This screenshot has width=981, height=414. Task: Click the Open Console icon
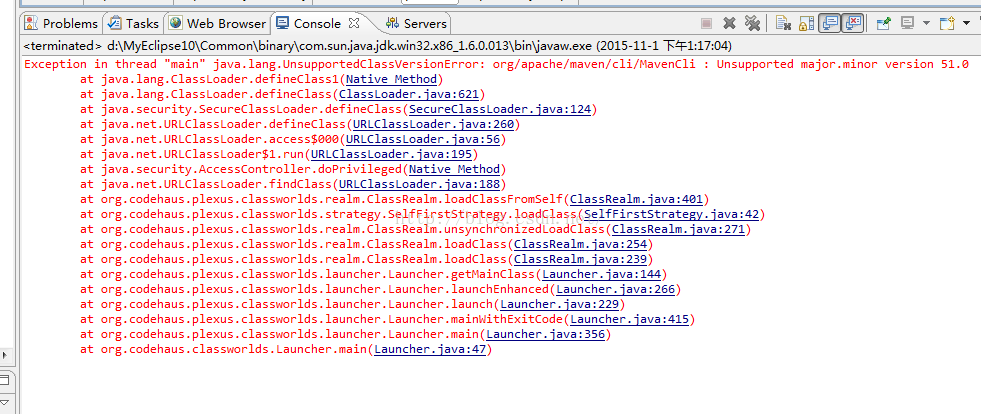click(x=947, y=24)
